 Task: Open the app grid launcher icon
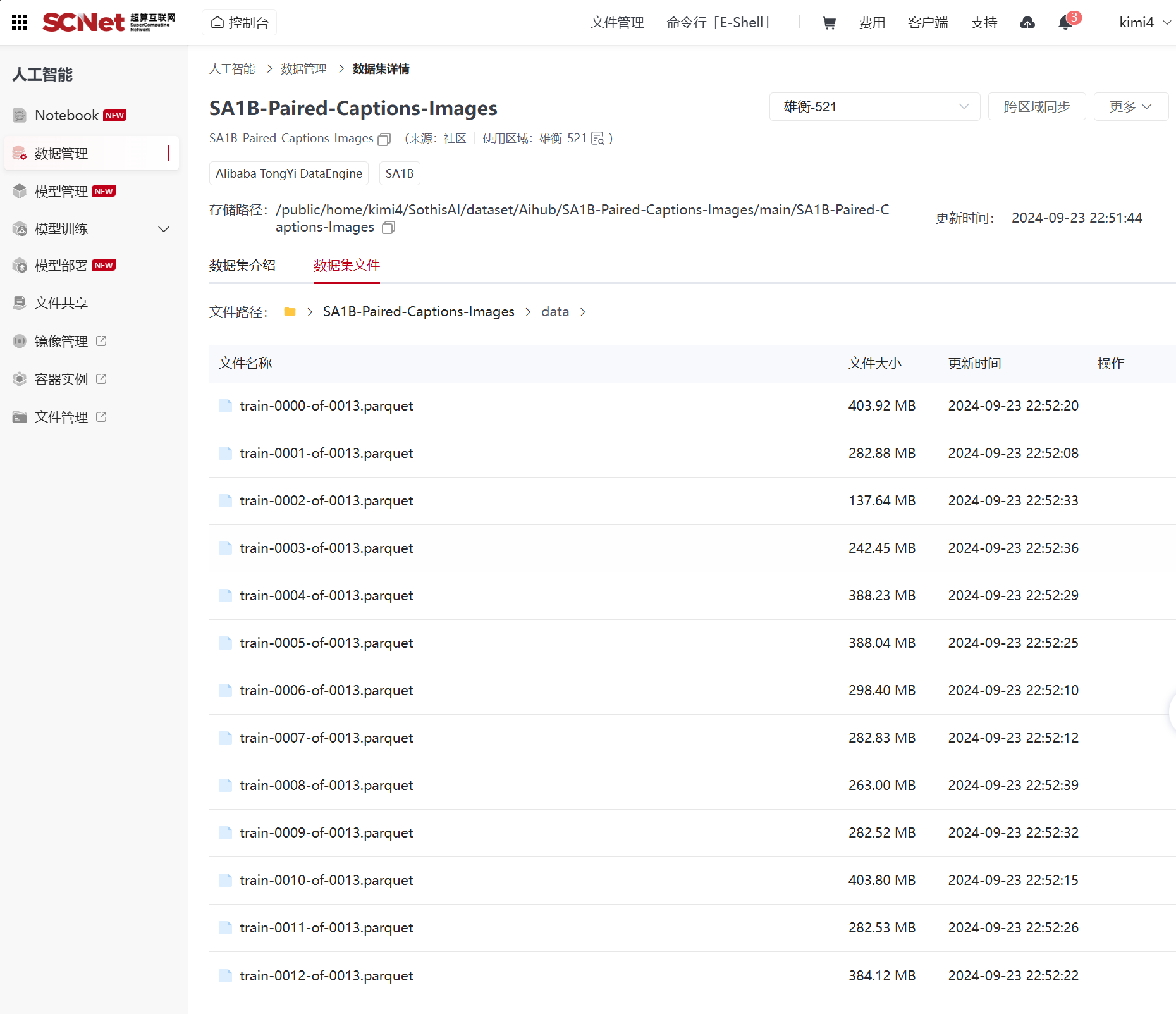click(20, 23)
